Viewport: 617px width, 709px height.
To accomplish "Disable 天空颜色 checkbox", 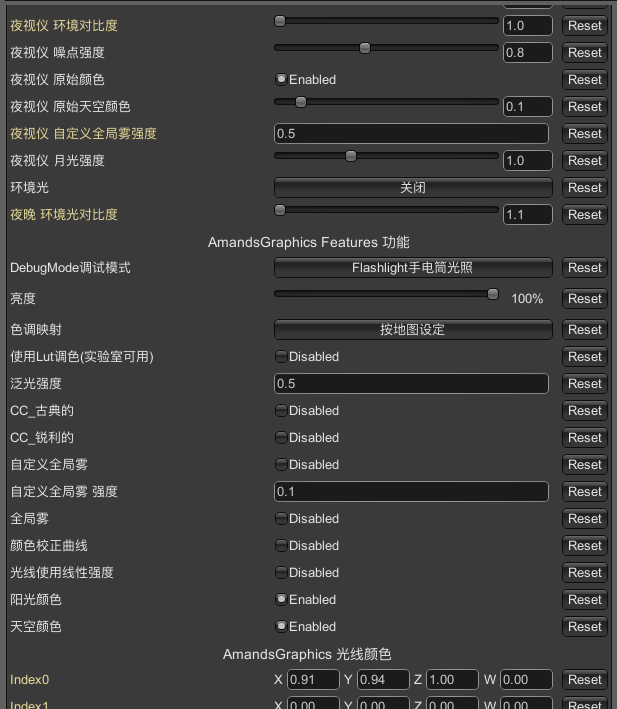I will 281,627.
